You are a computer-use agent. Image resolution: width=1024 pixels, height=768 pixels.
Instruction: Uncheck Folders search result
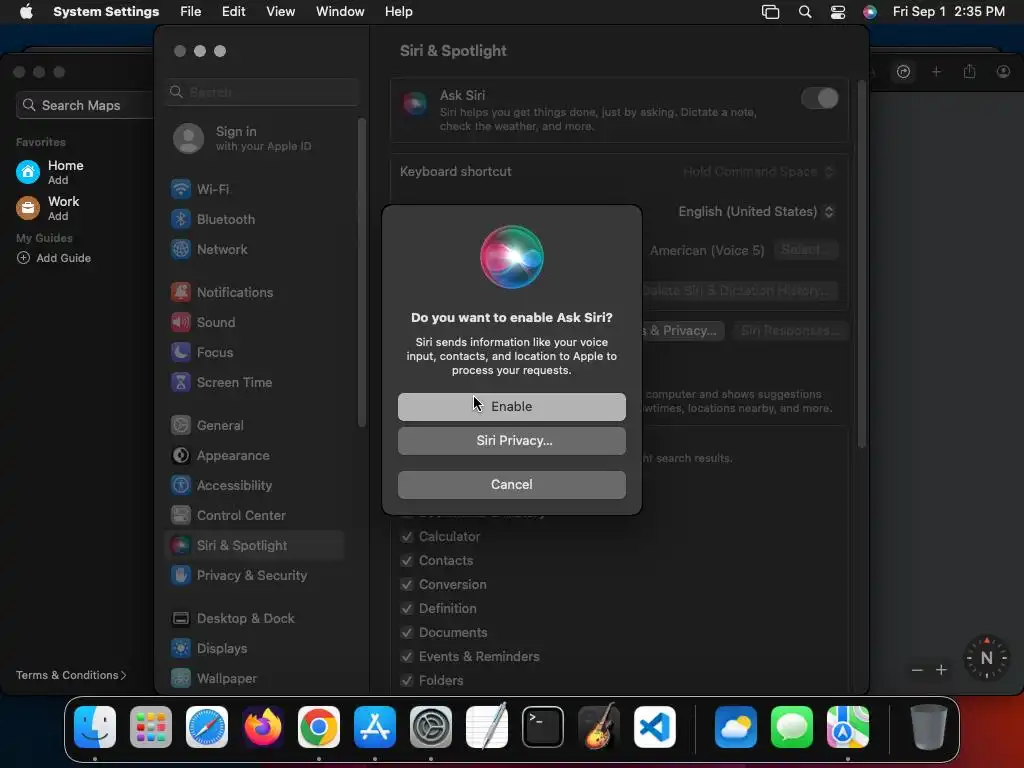407,680
